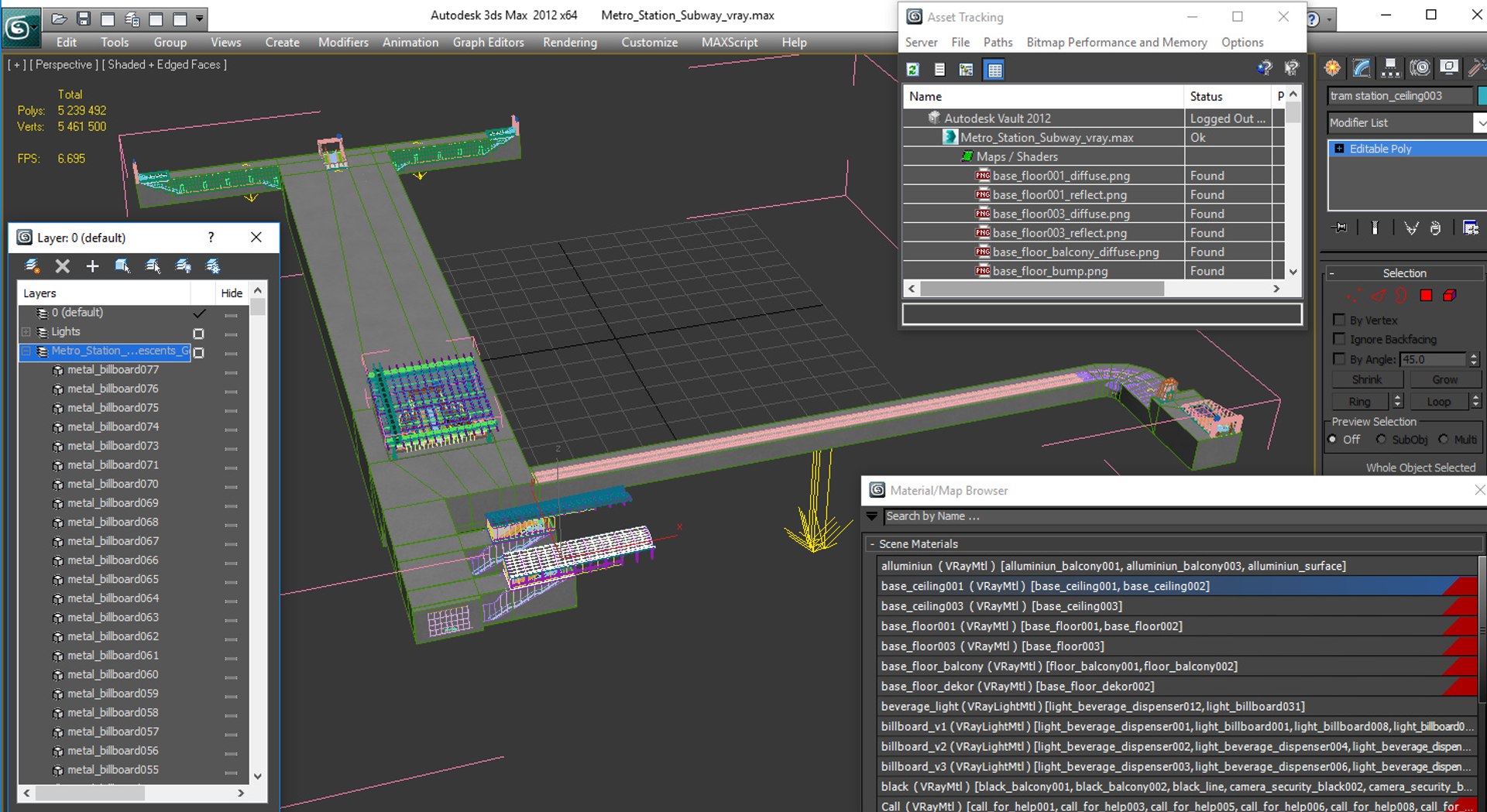1487x812 pixels.
Task: Click the Save File floppy icon
Action: [84, 19]
